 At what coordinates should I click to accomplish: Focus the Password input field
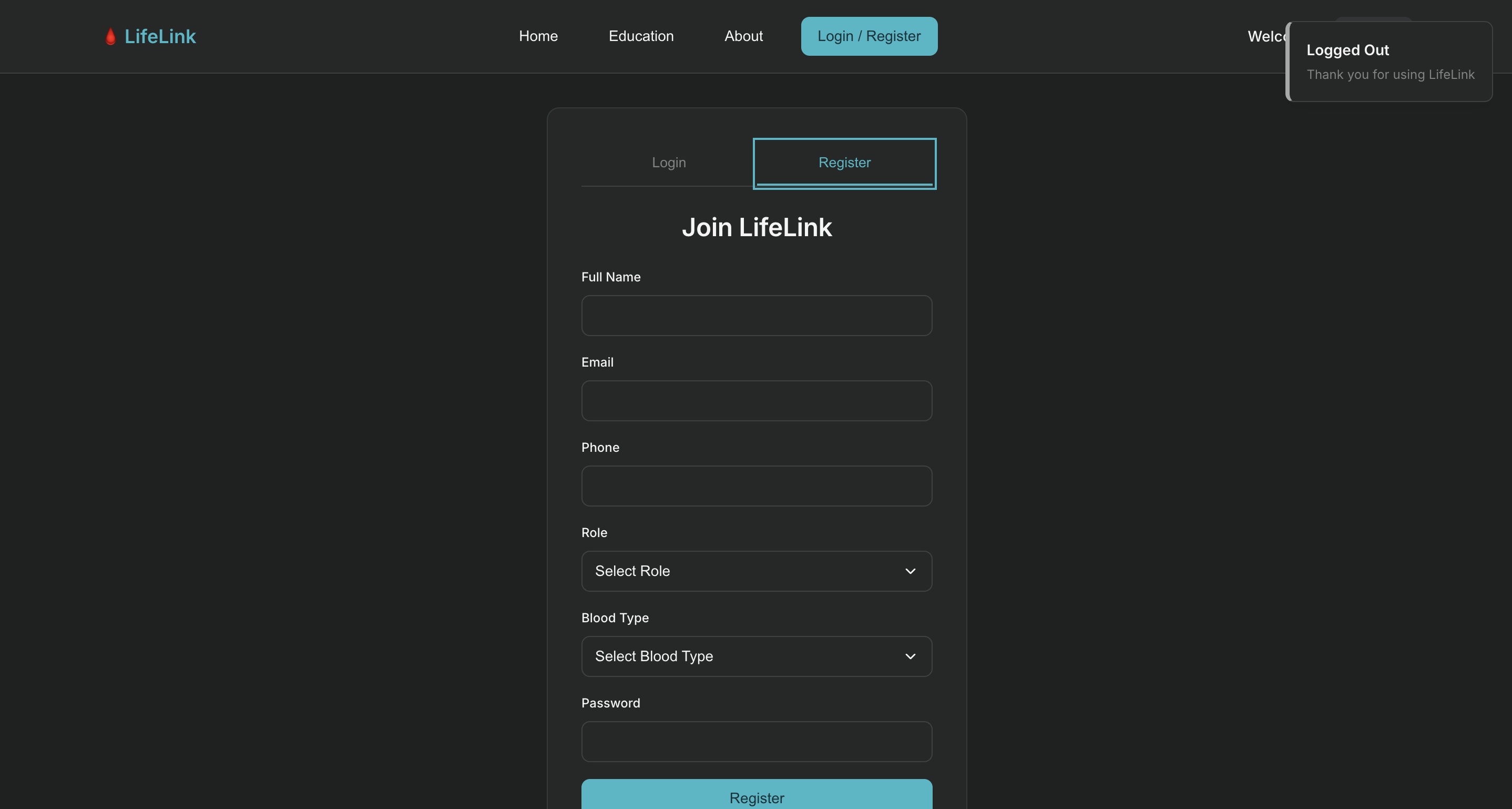[756, 742]
